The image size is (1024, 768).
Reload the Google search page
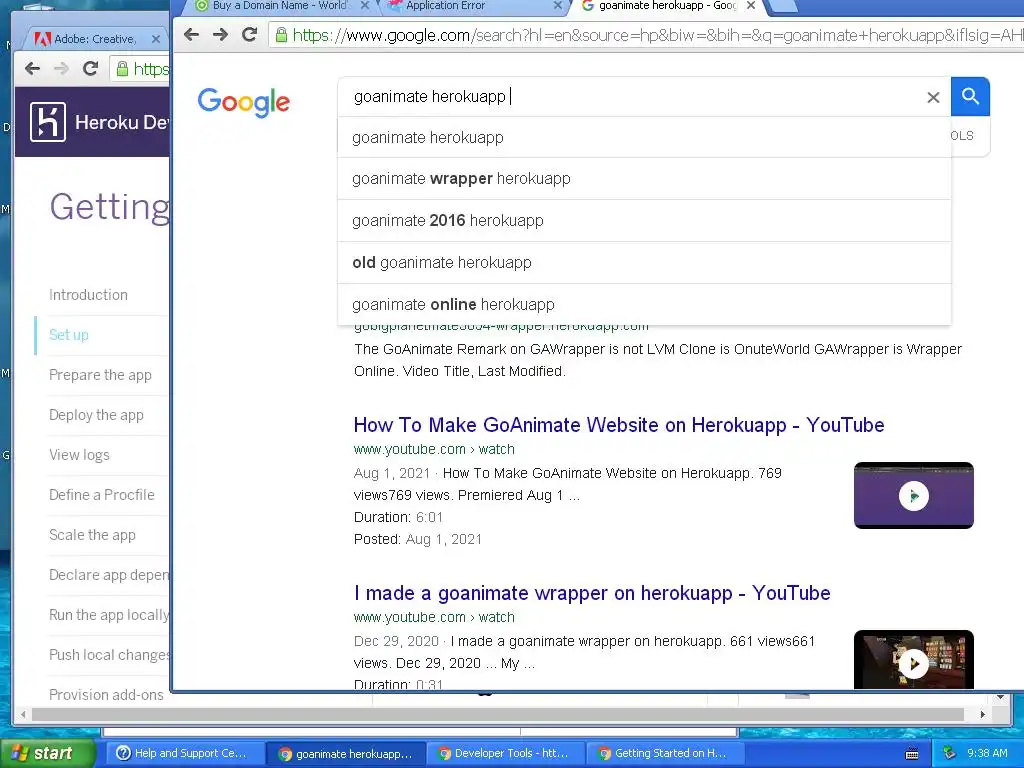(x=249, y=35)
